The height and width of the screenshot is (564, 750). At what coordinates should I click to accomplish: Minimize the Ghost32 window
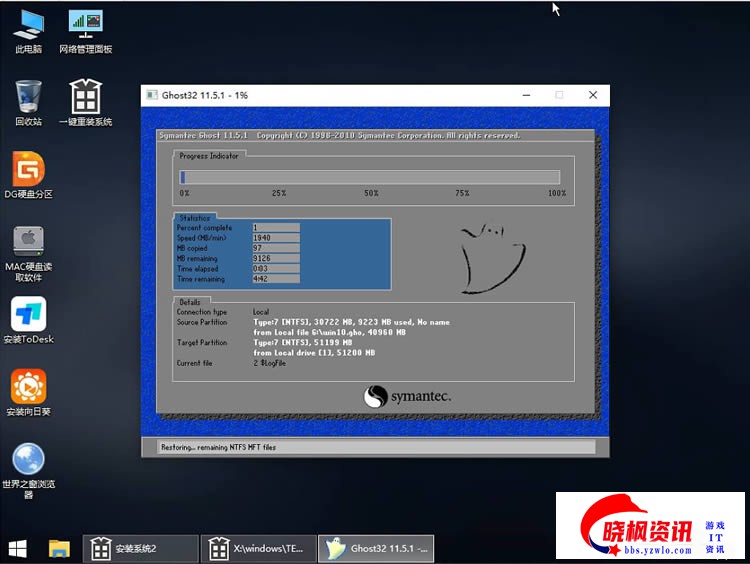525,95
